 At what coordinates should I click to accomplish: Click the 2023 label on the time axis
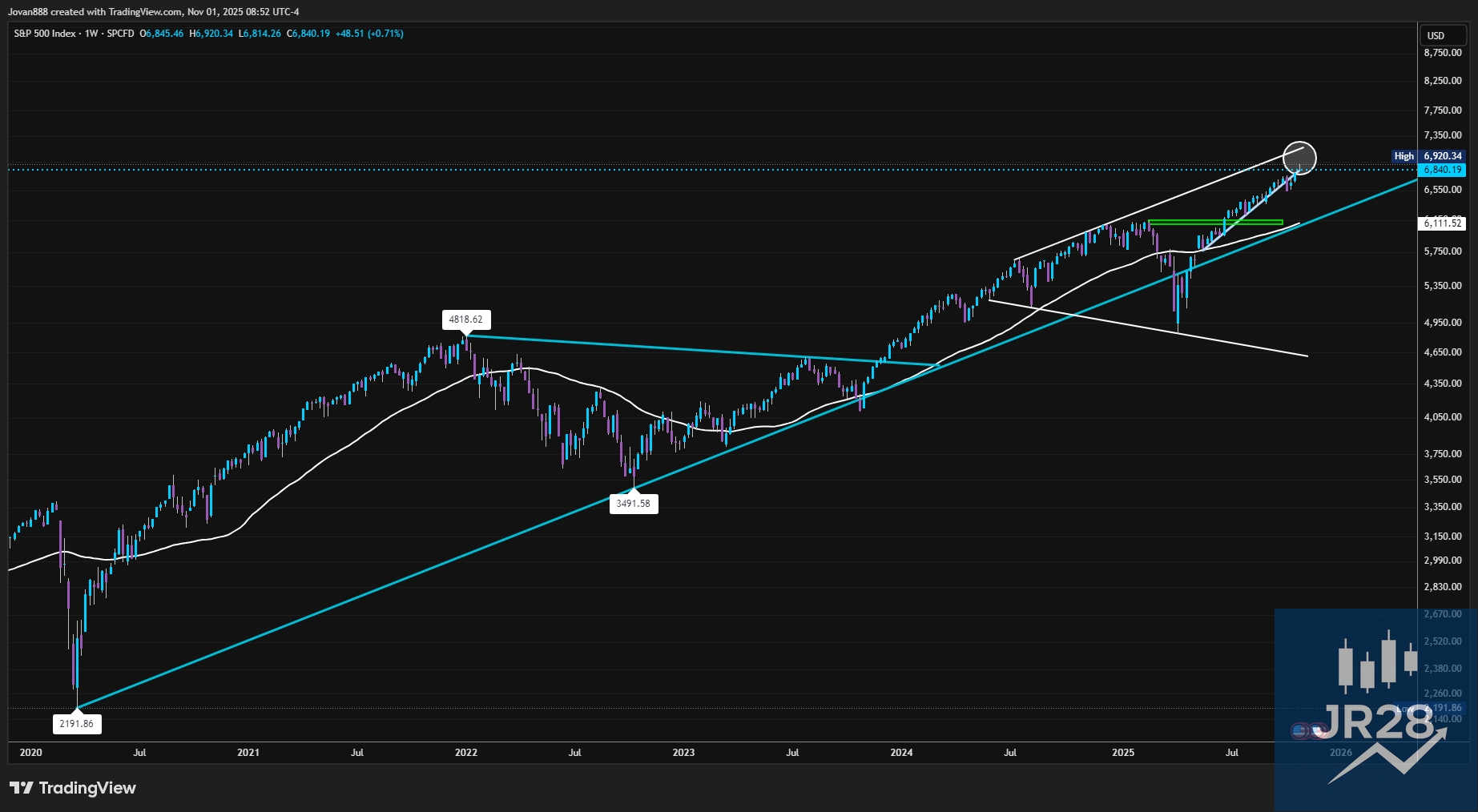coord(683,753)
